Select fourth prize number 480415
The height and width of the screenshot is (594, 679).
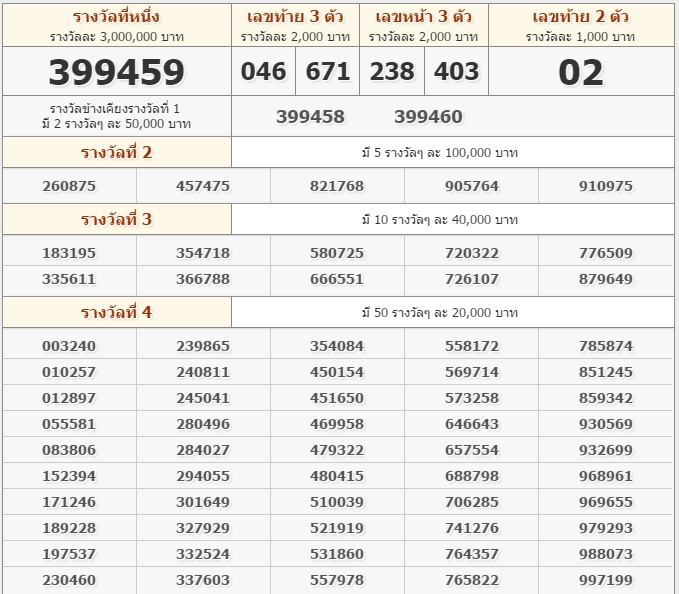tap(337, 476)
